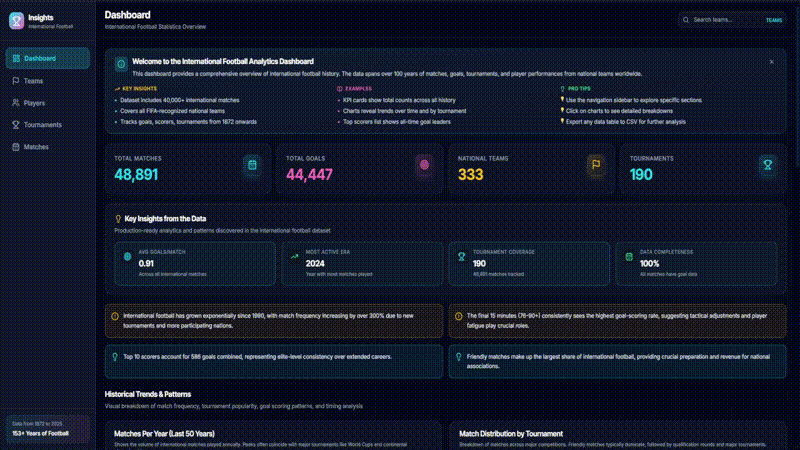The width and height of the screenshot is (800, 450).
Task: Click the Players people icon
Action: pos(16,103)
